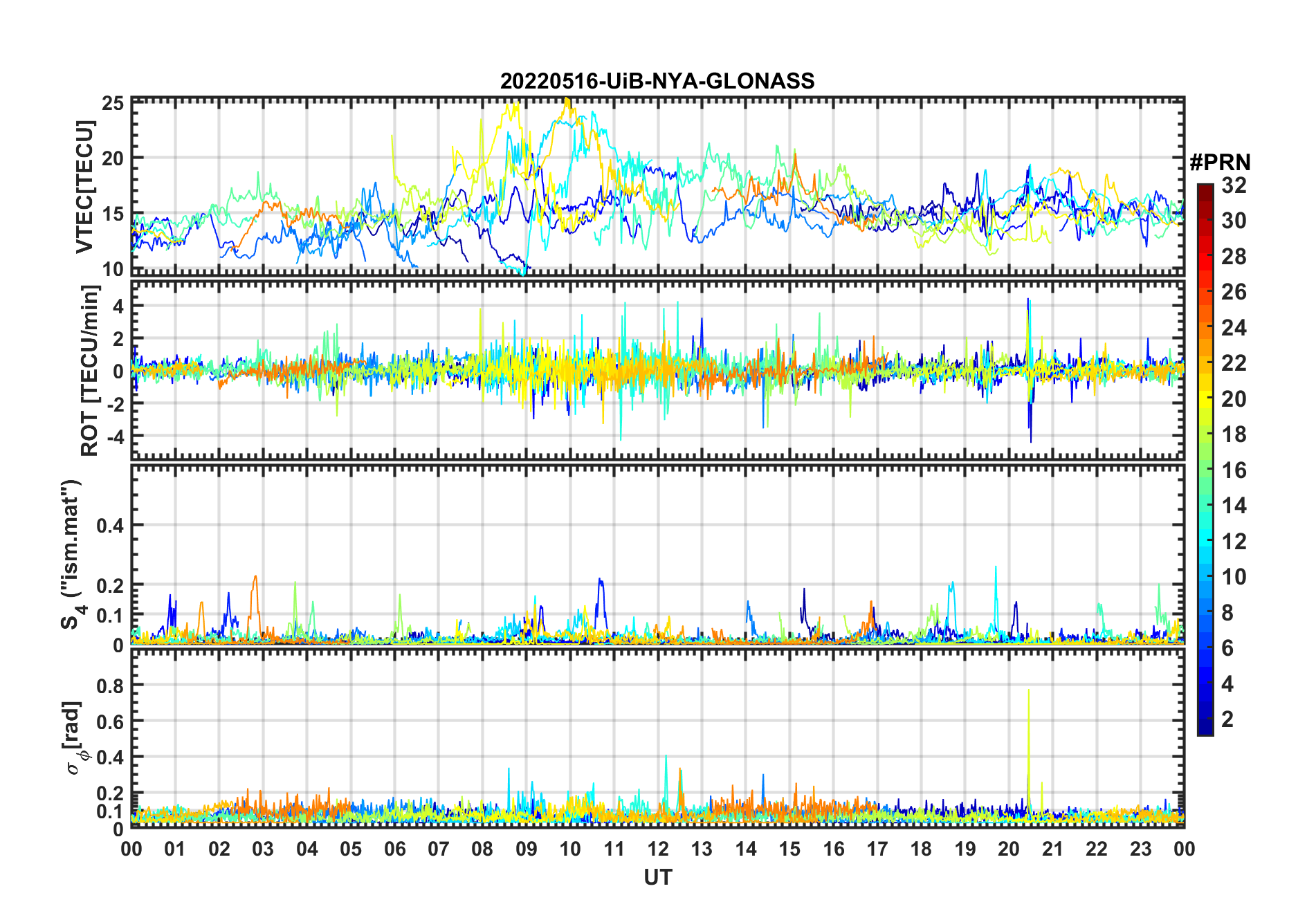Image resolution: width=1316 pixels, height=920 pixels.
Task: Click the 0.1 tick on the S4 axis
Action: tap(111, 615)
